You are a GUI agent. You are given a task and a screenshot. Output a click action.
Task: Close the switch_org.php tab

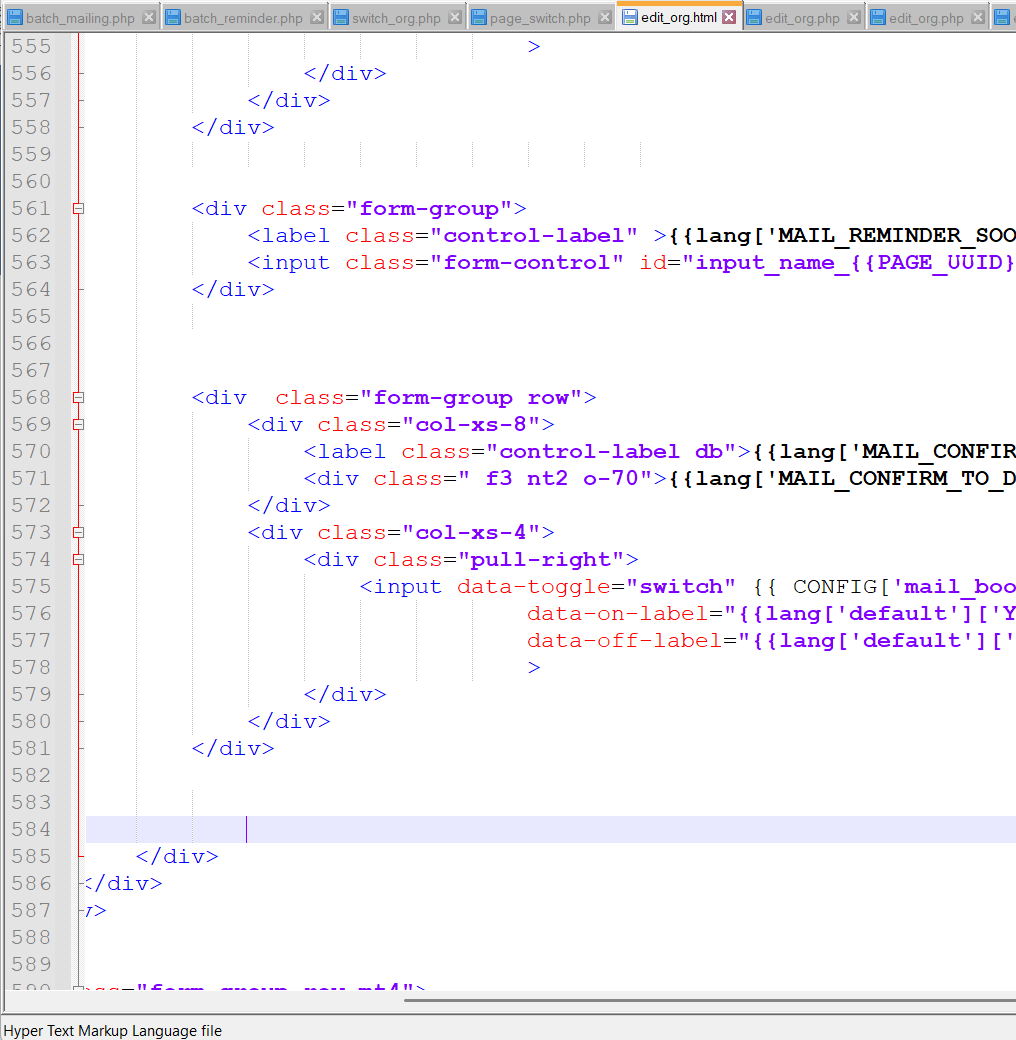[454, 17]
